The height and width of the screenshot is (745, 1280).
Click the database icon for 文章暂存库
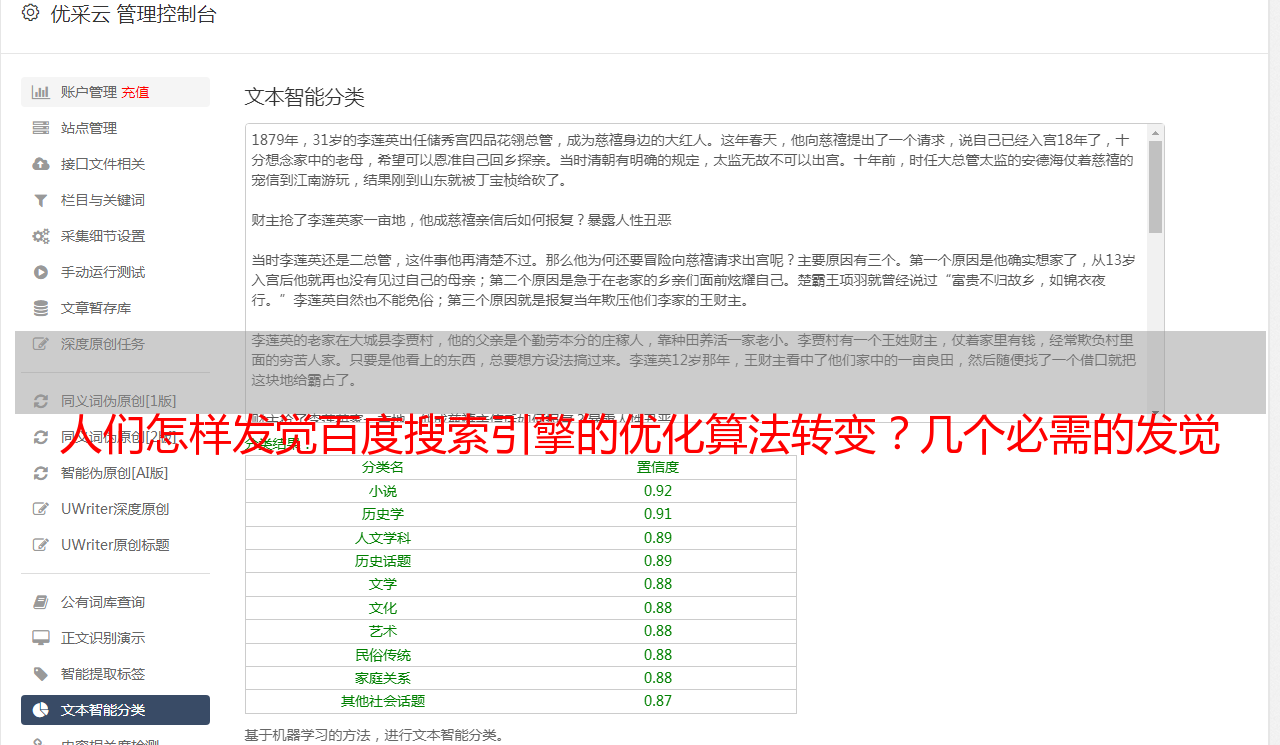click(41, 308)
